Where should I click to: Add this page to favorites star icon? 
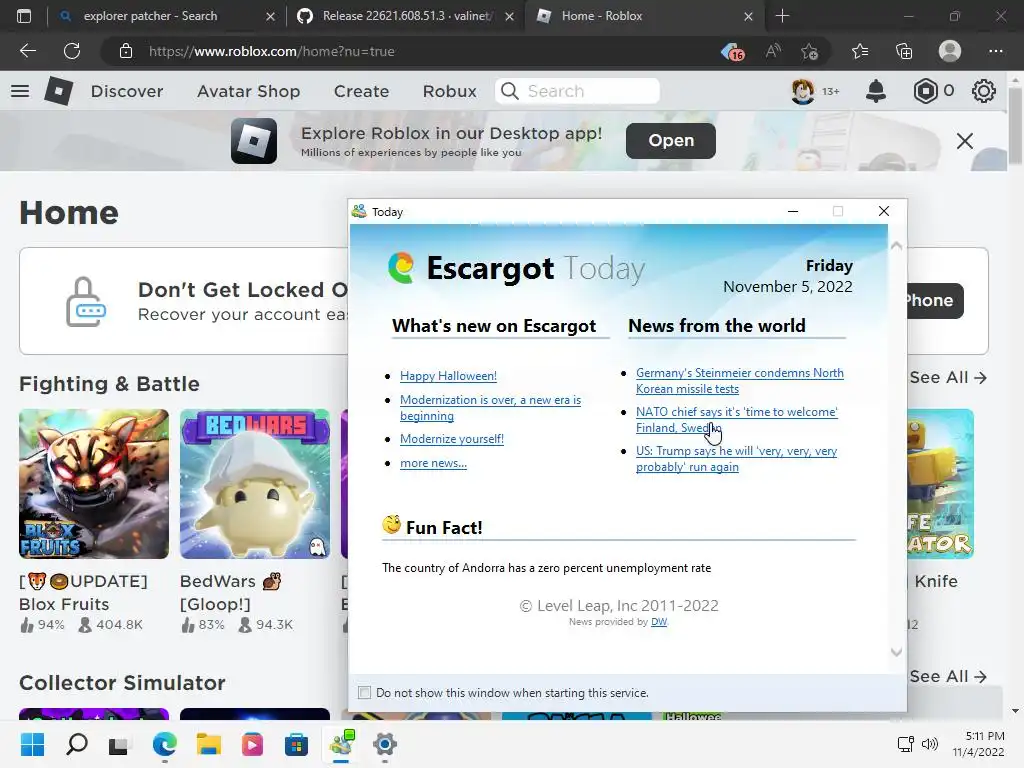pyautogui.click(x=810, y=51)
